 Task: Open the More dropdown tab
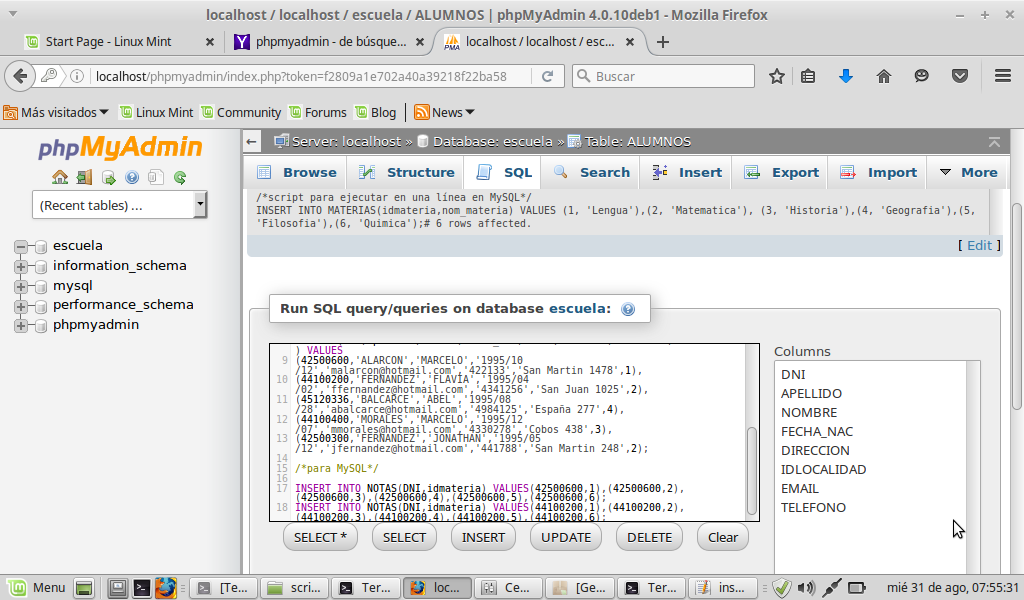pyautogui.click(x=969, y=172)
